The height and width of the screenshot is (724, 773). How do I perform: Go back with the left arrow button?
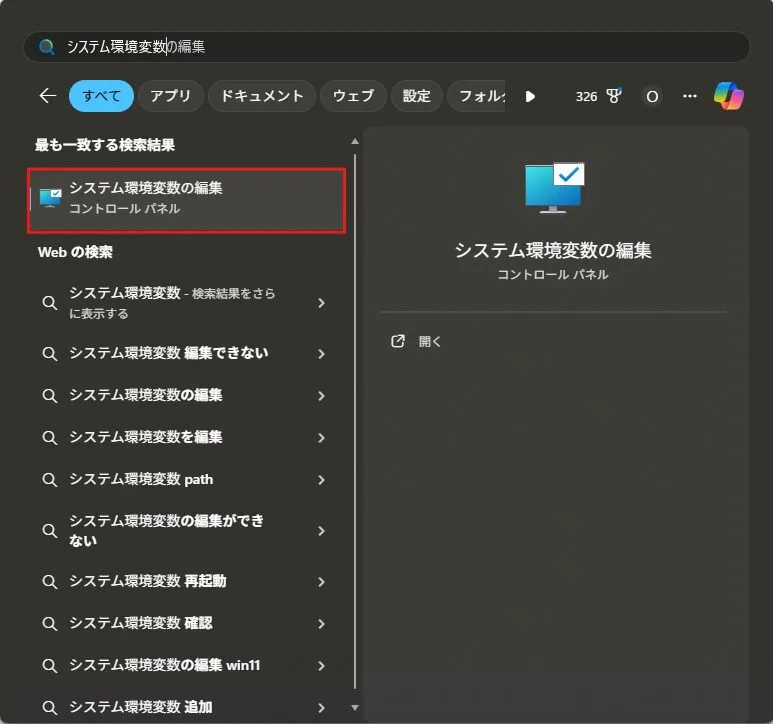[x=48, y=96]
